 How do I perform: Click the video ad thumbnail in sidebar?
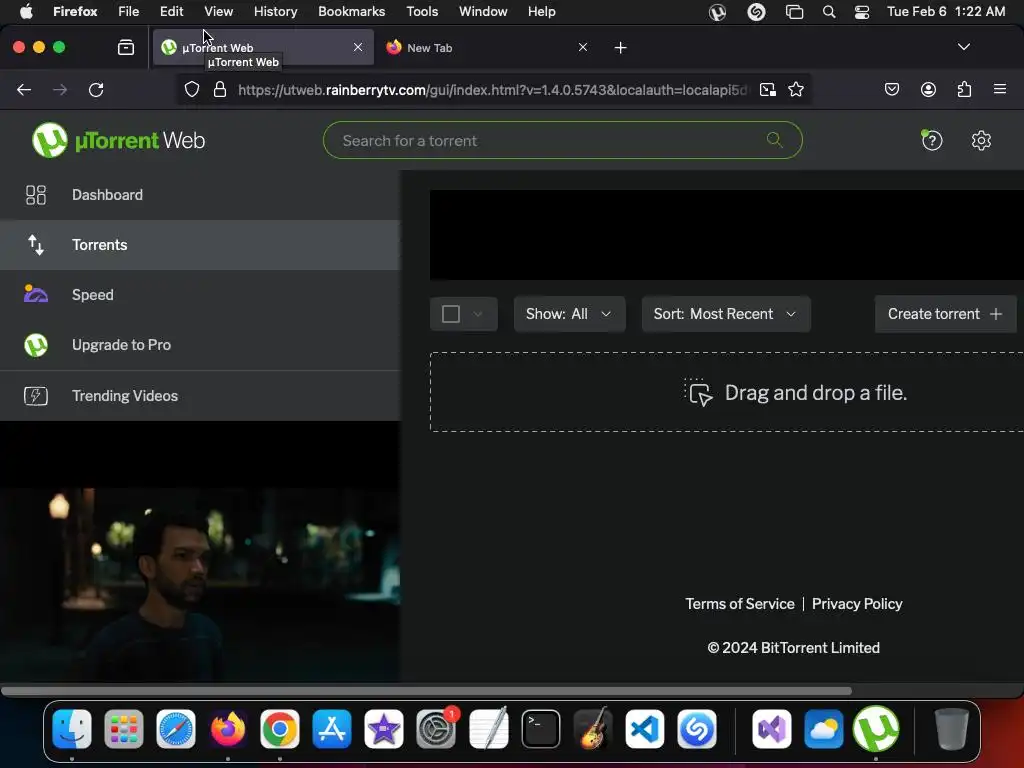pyautogui.click(x=200, y=584)
